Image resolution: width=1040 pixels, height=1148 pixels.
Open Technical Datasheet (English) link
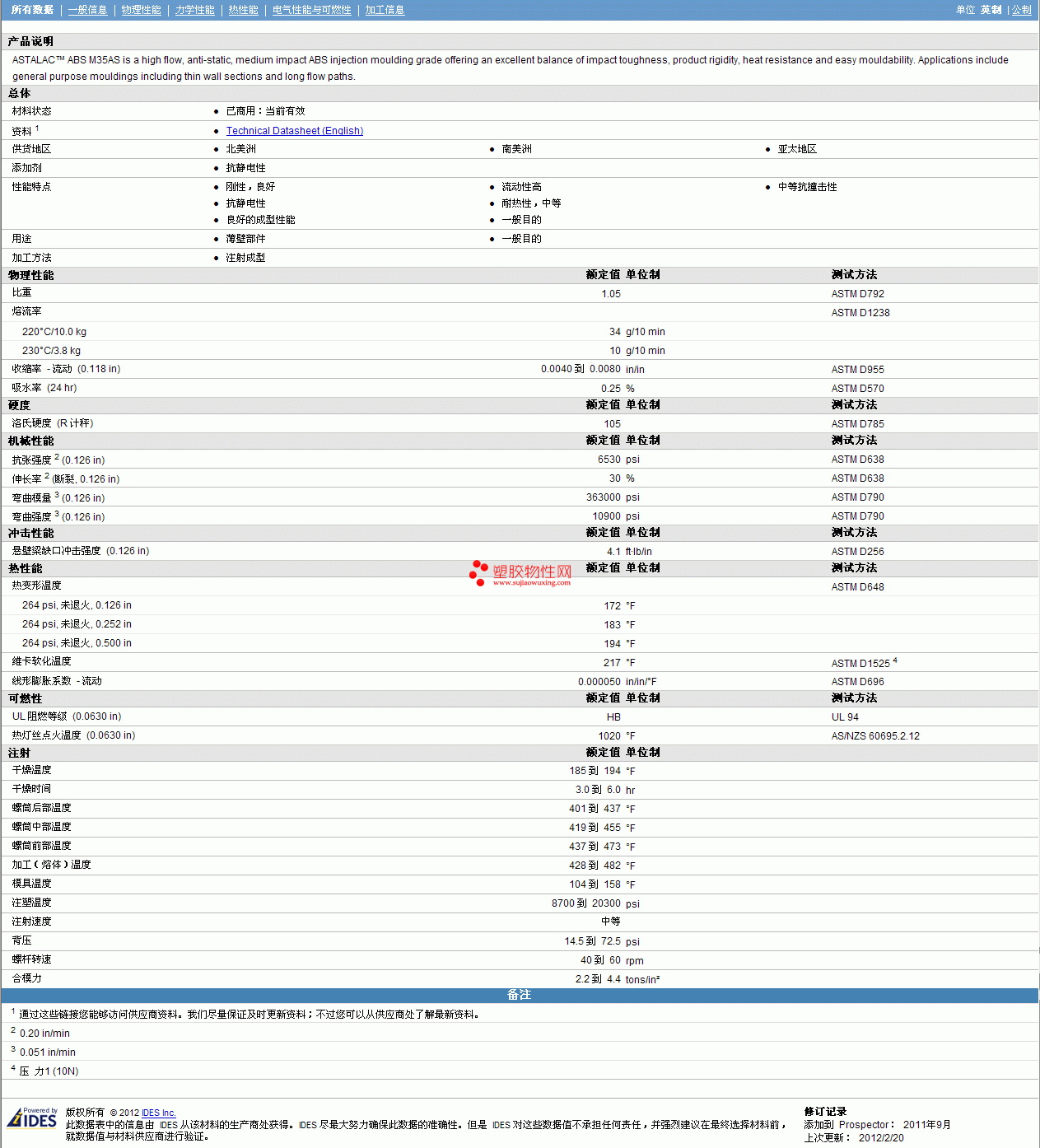295,130
